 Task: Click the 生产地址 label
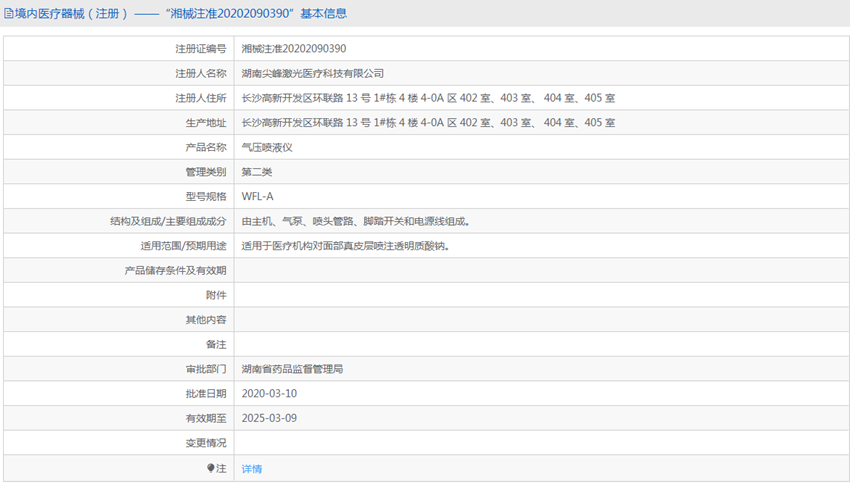click(206, 122)
